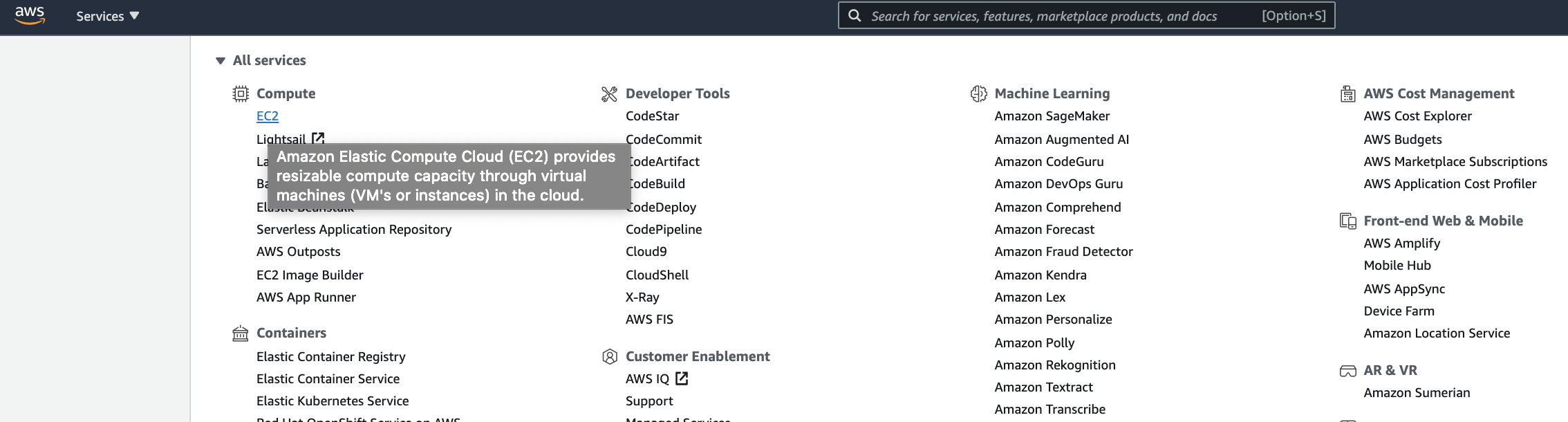Viewport: 1568px width, 422px height.
Task: Click the AR & VR headset icon
Action: click(x=1347, y=371)
